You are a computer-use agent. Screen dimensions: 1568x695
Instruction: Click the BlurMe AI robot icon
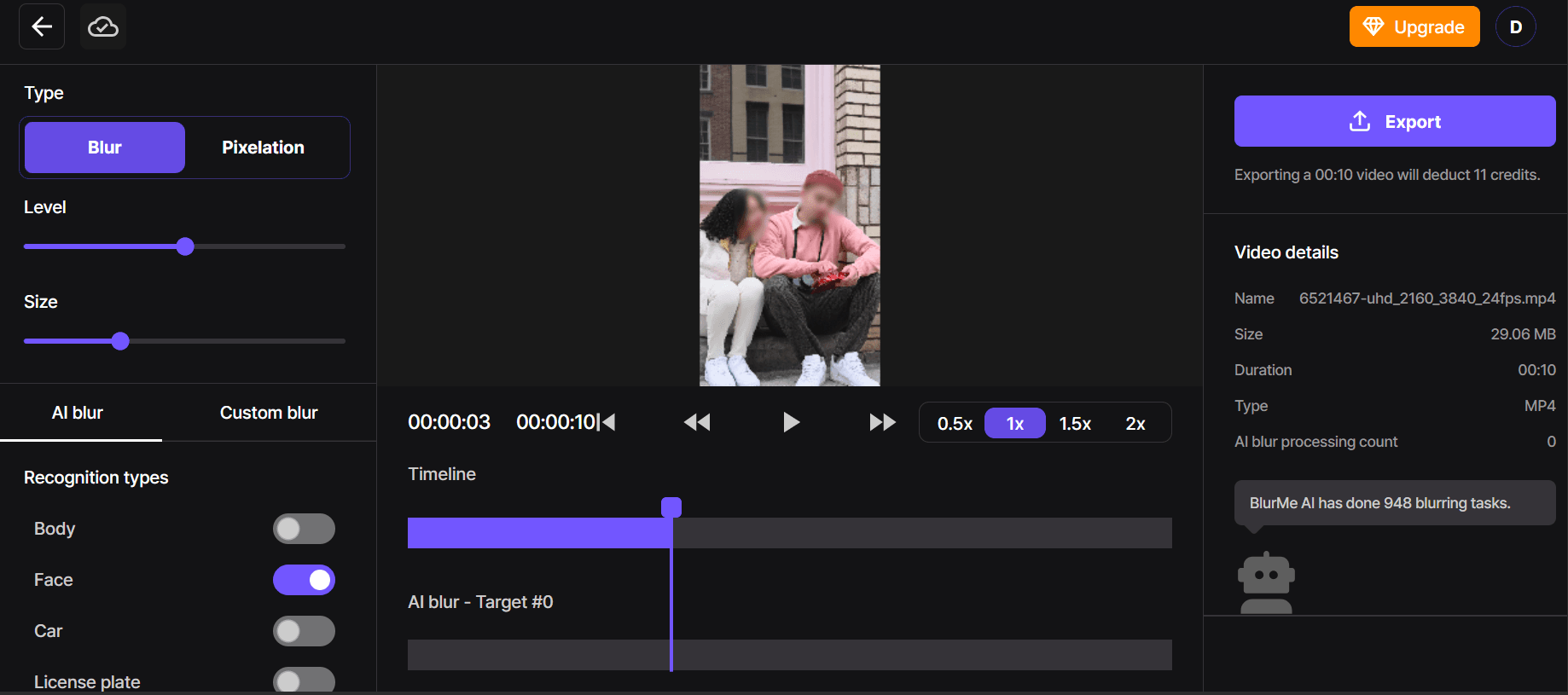(1266, 582)
